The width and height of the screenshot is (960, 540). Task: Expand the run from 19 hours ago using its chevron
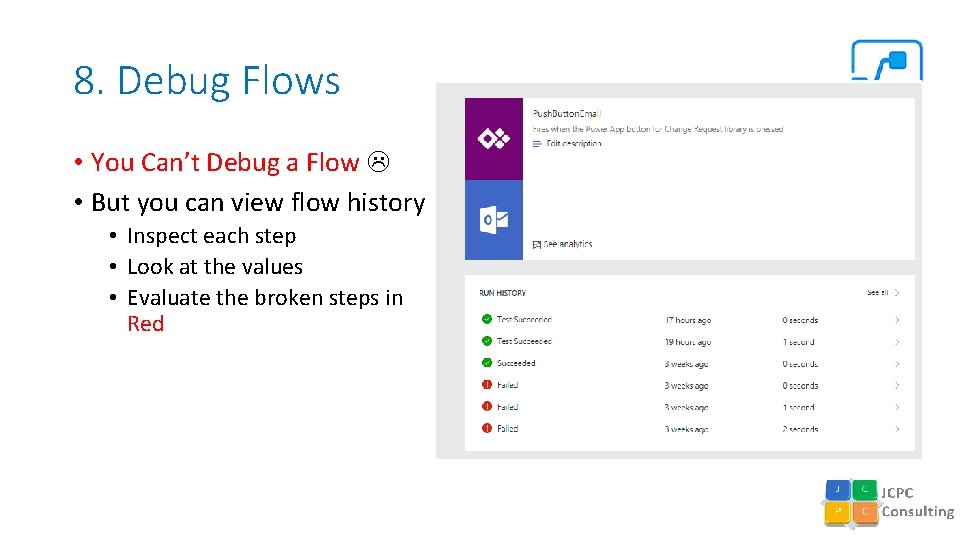[x=897, y=342]
